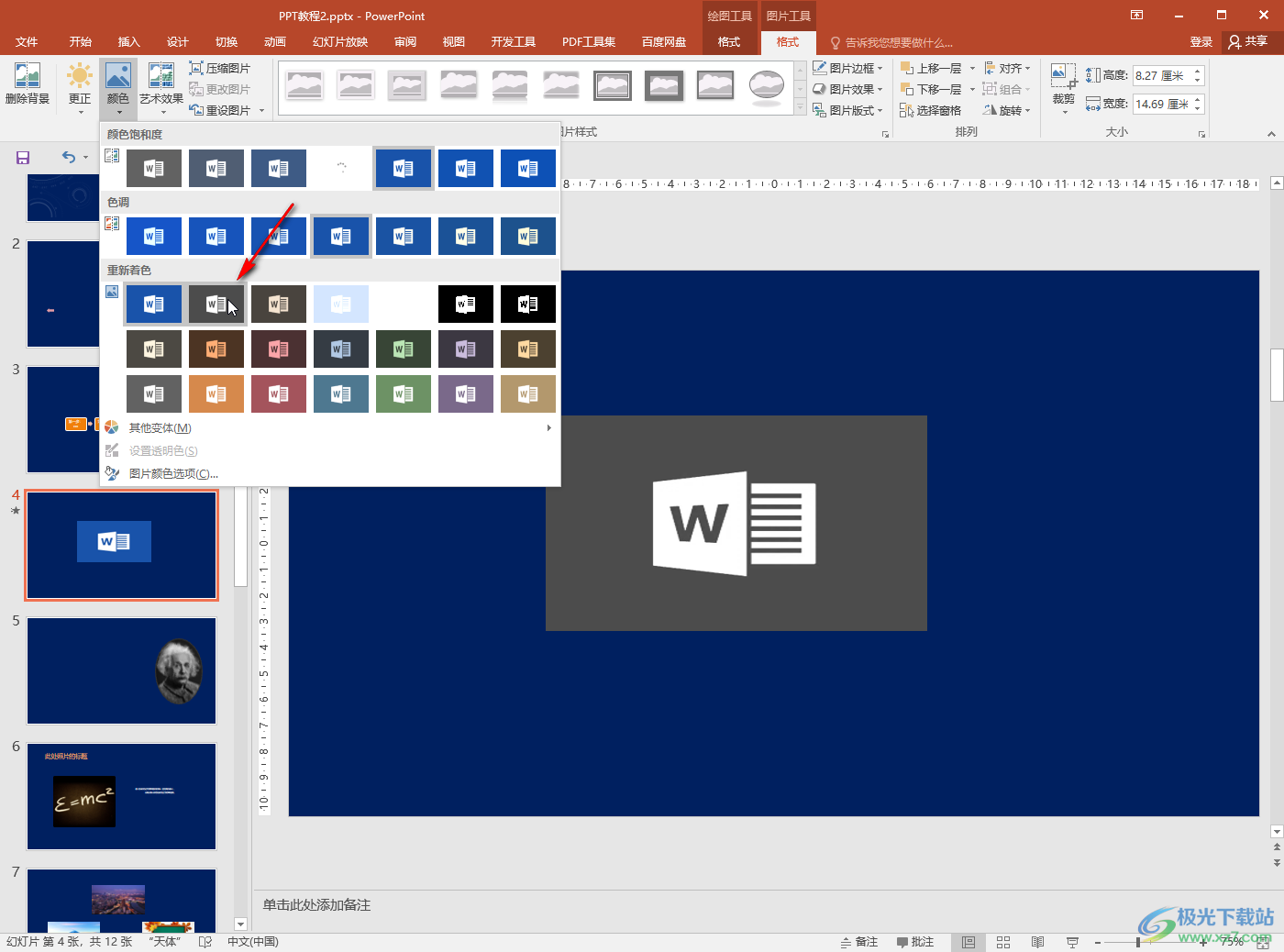The image size is (1284, 952).
Task: Open Picture Border dropdown arrow
Action: point(880,68)
